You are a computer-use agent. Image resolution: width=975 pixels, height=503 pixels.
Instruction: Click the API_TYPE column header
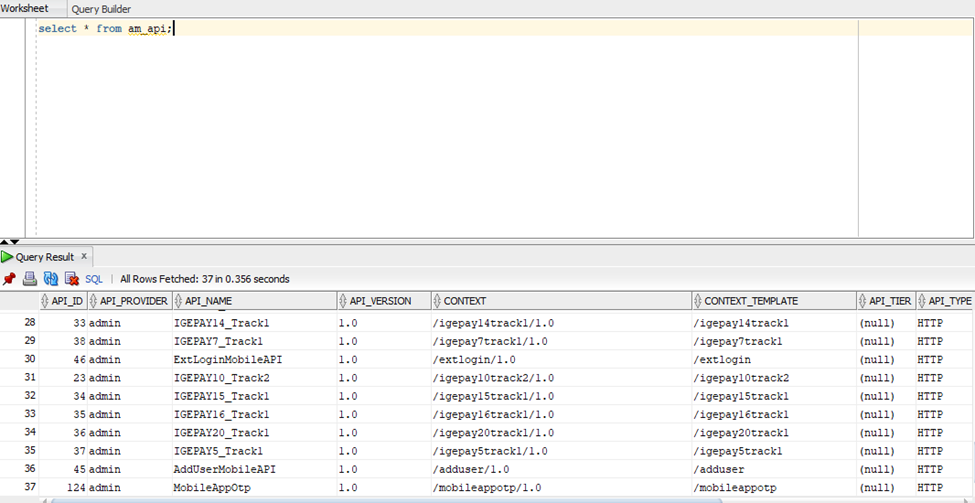(949, 301)
